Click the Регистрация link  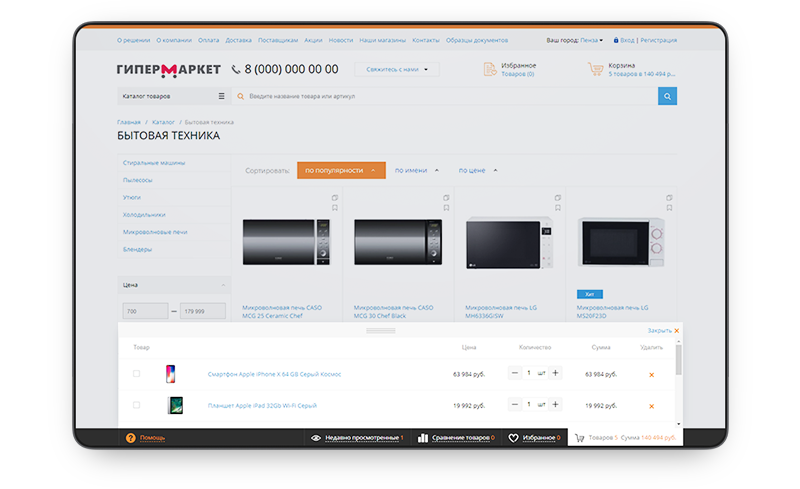coord(659,40)
